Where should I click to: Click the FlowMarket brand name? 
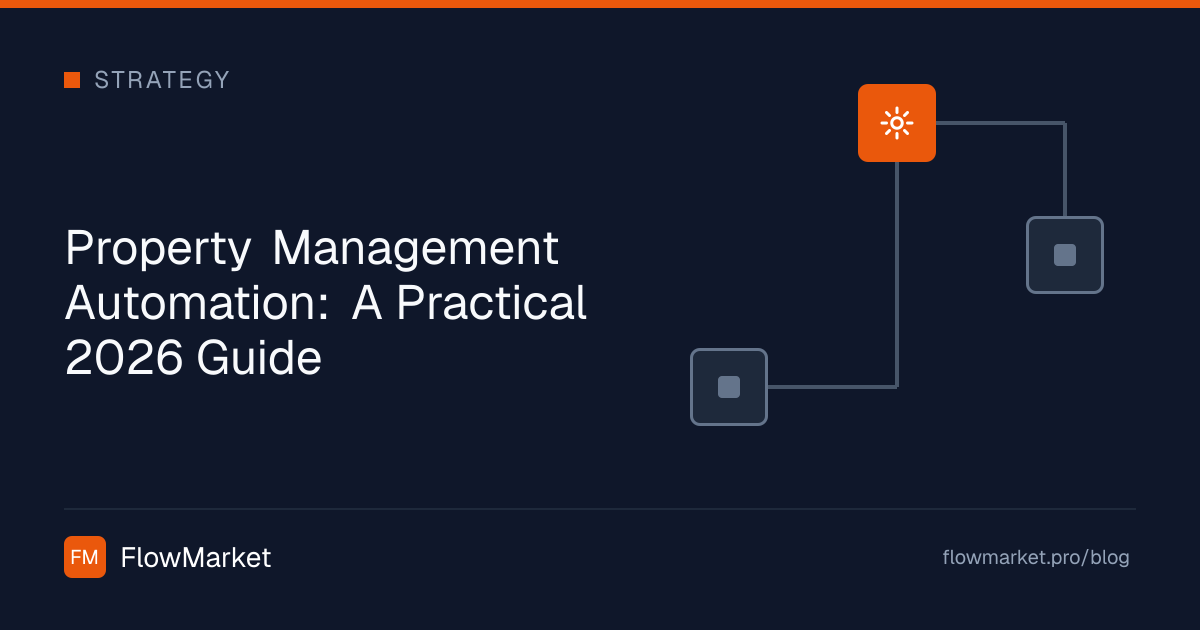tap(196, 558)
